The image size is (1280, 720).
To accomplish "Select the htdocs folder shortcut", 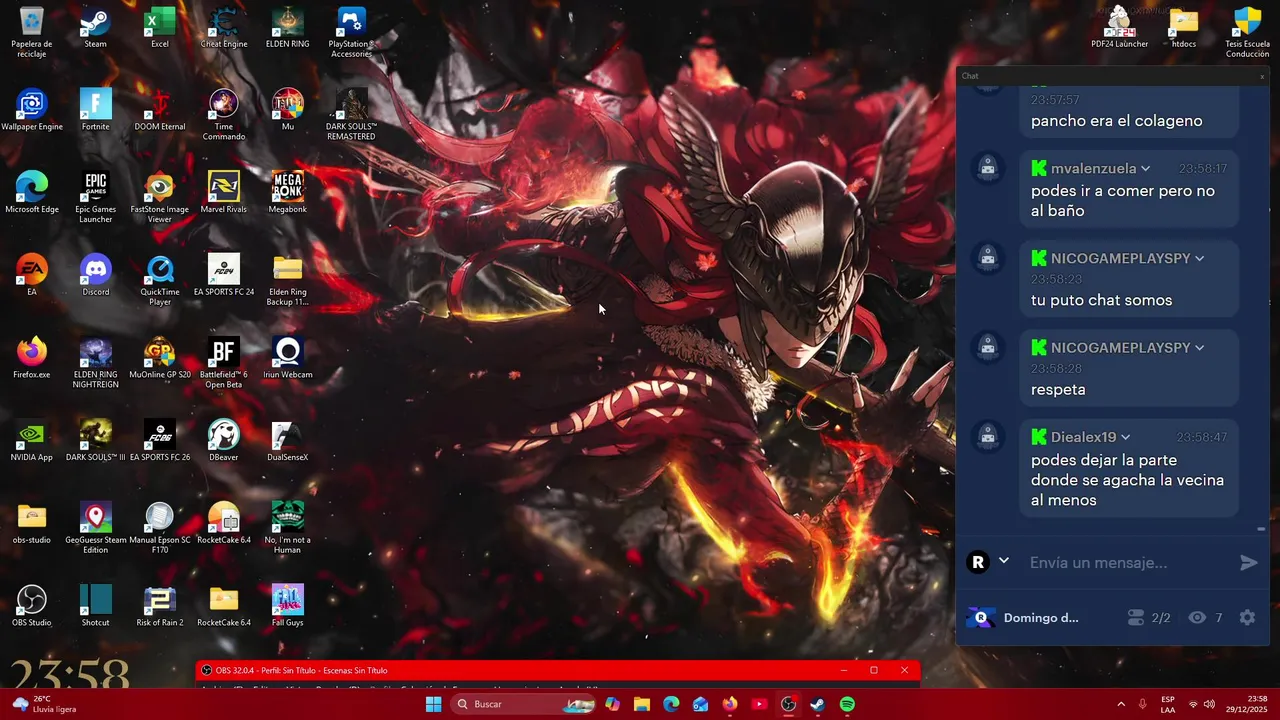I will point(1184,28).
